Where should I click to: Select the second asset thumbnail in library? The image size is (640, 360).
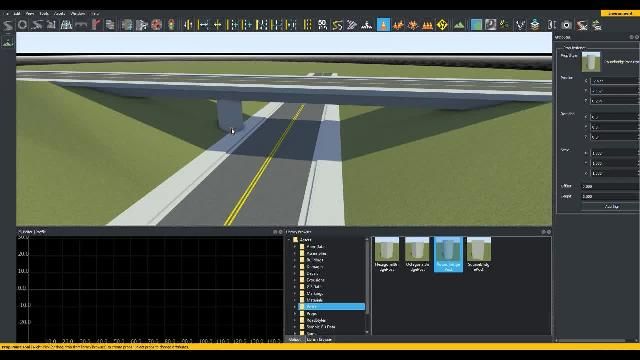417,254
